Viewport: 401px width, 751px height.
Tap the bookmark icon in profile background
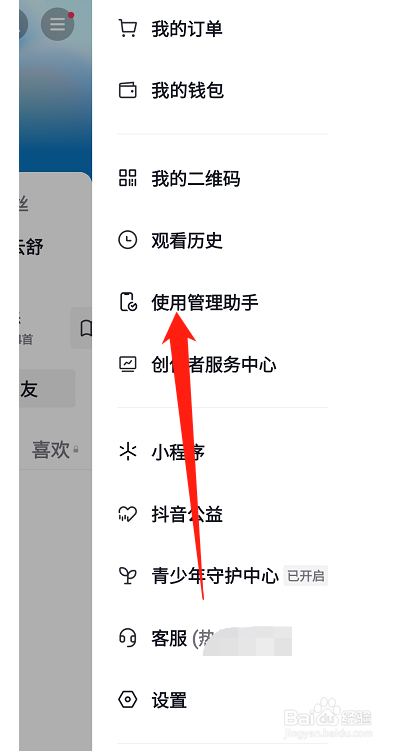point(85,328)
